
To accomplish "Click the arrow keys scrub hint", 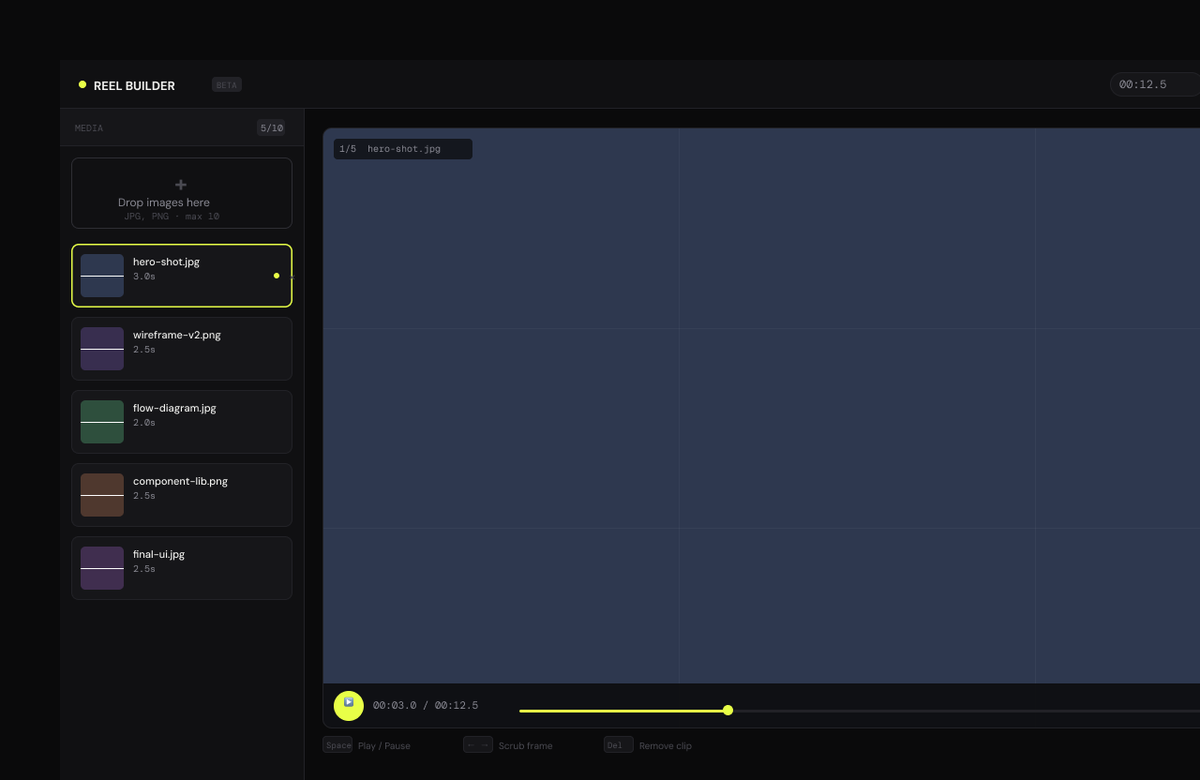I will 478,745.
